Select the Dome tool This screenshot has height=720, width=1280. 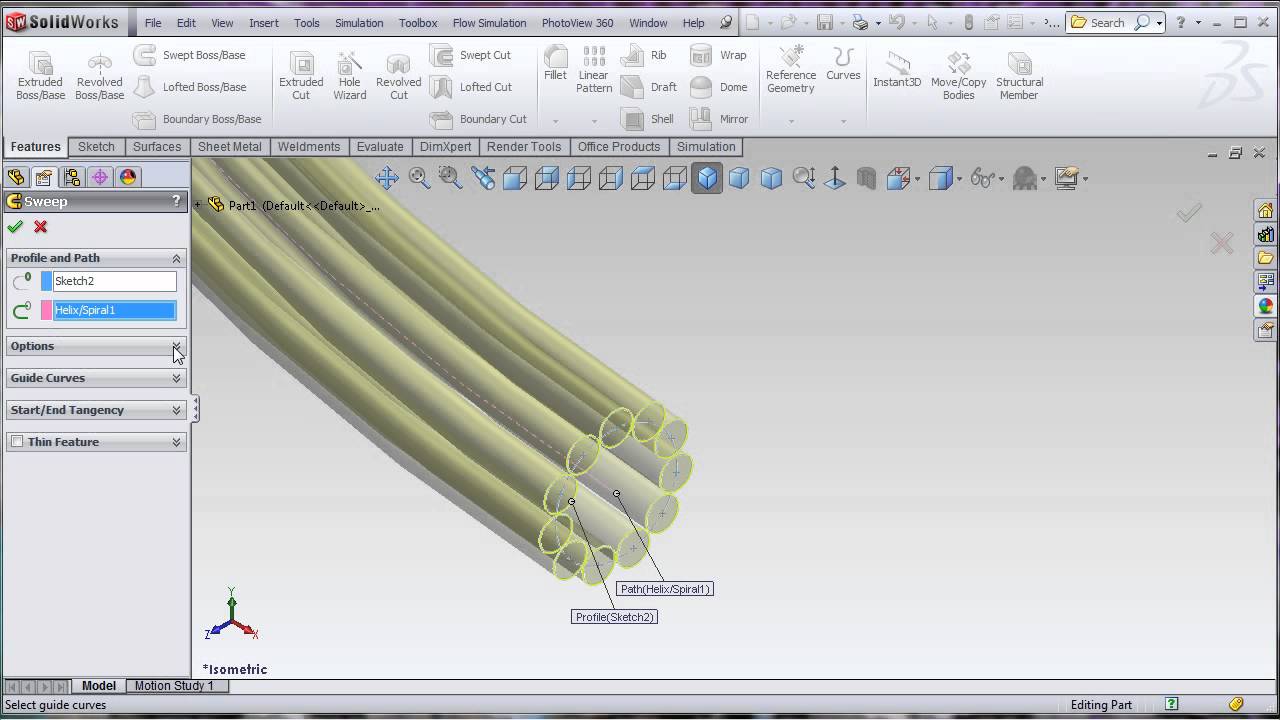pyautogui.click(x=719, y=87)
